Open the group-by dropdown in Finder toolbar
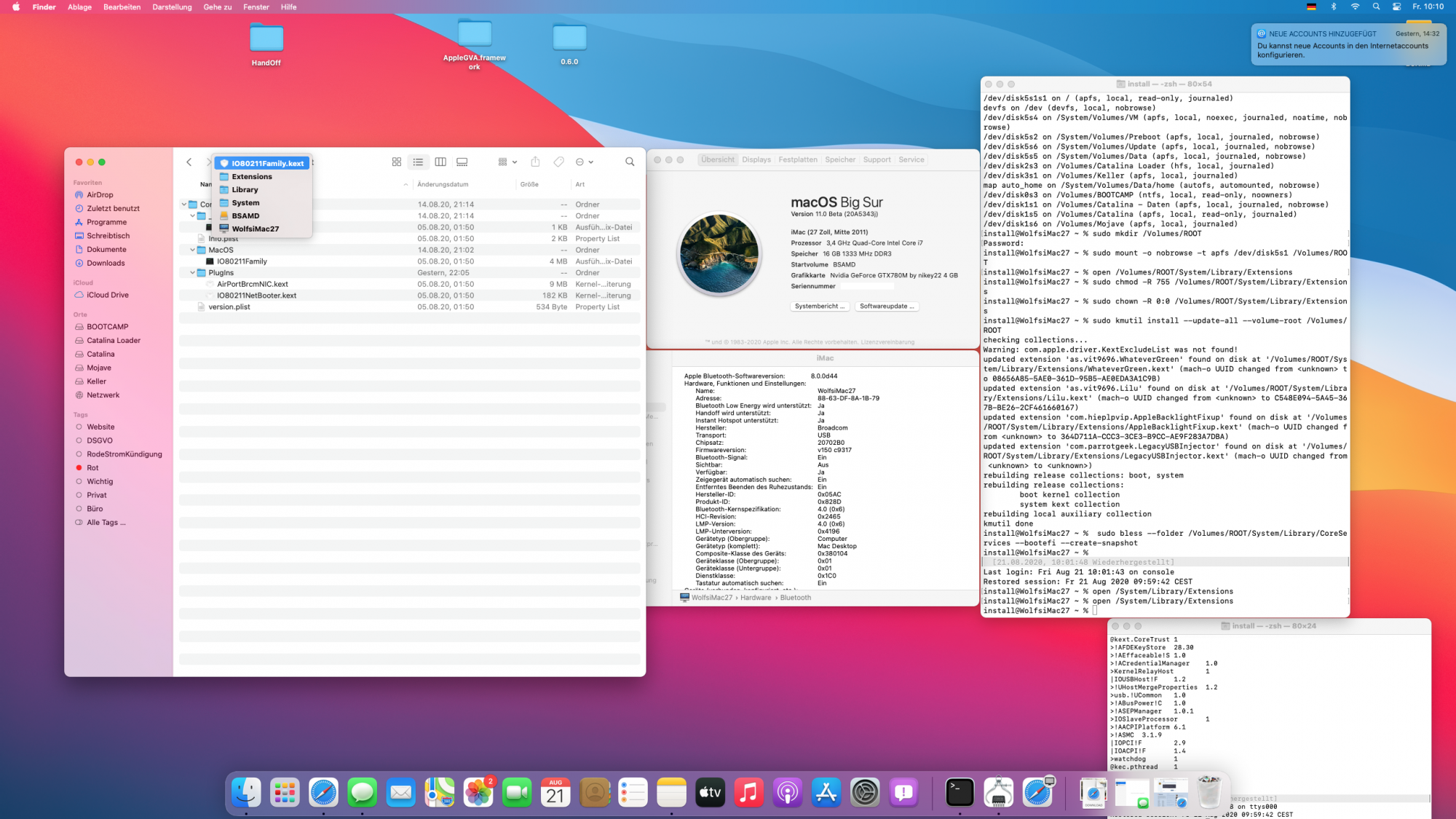The height and width of the screenshot is (819, 1456). (x=507, y=162)
